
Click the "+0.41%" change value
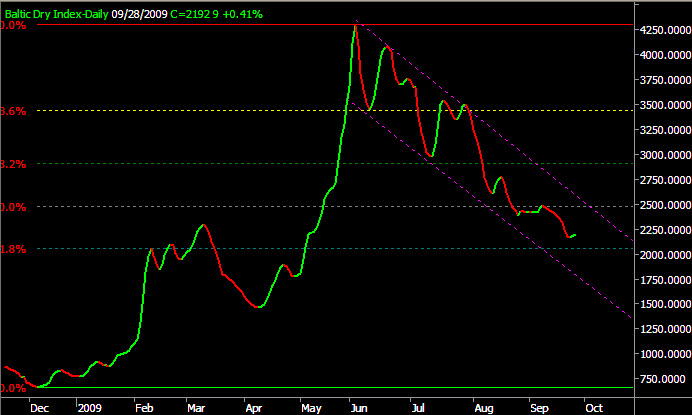243,14
